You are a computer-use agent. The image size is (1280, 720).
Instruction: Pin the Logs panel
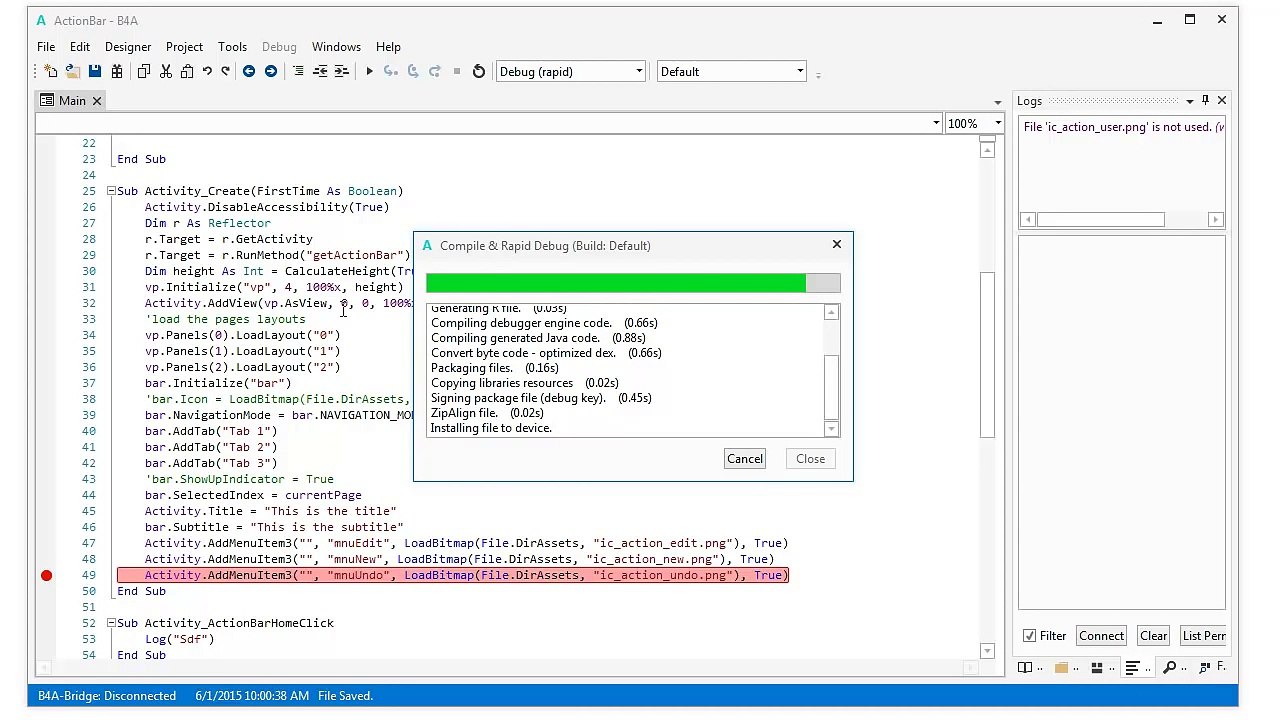(x=1205, y=100)
